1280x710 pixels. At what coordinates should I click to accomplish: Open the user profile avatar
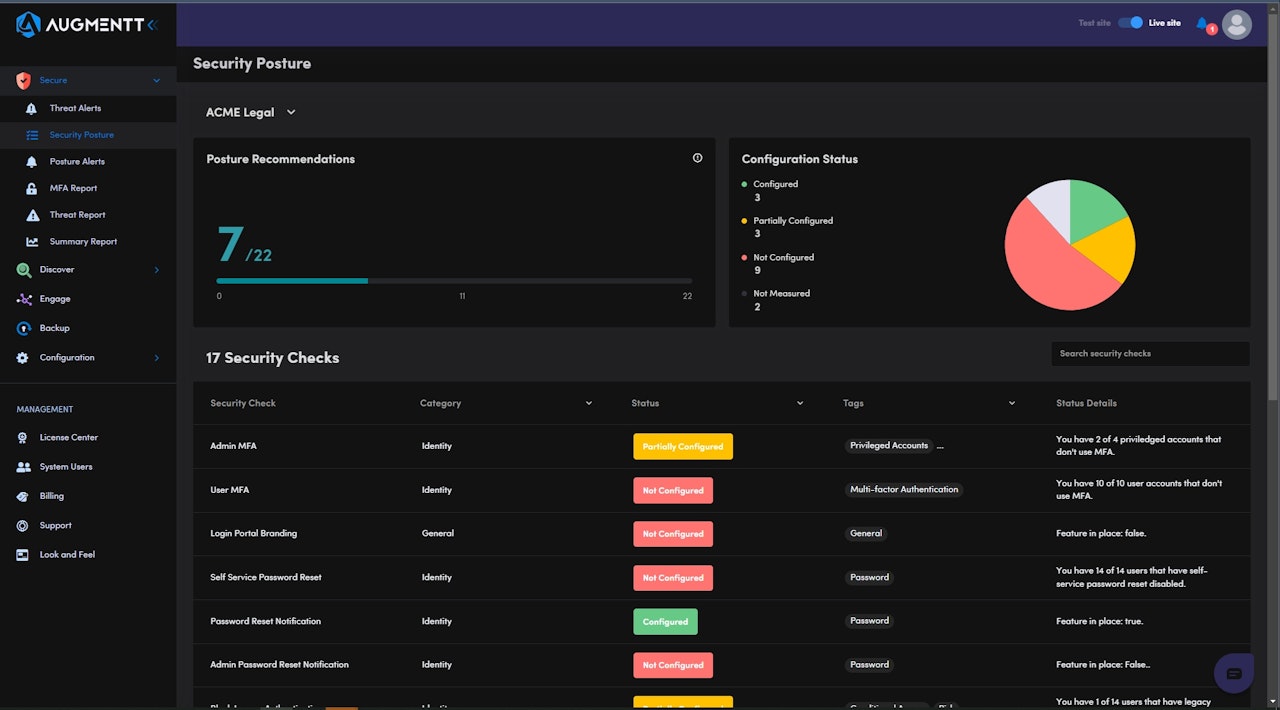pos(1237,24)
